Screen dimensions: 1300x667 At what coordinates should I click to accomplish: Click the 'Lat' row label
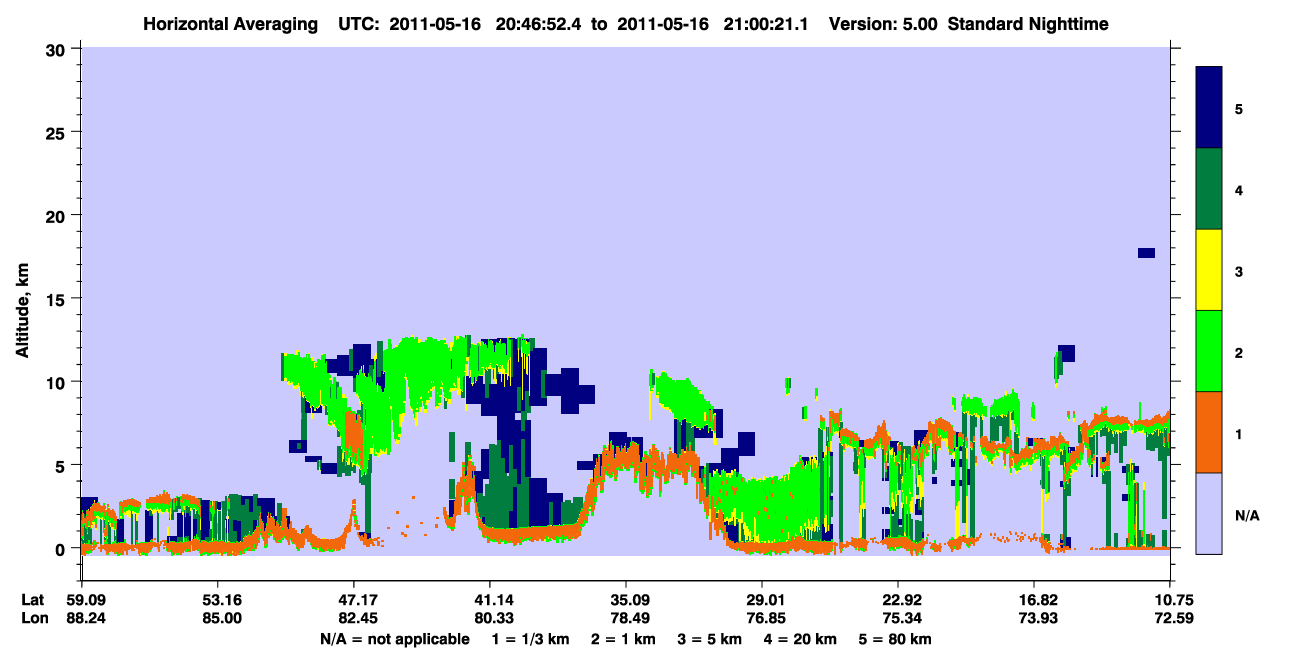32,600
